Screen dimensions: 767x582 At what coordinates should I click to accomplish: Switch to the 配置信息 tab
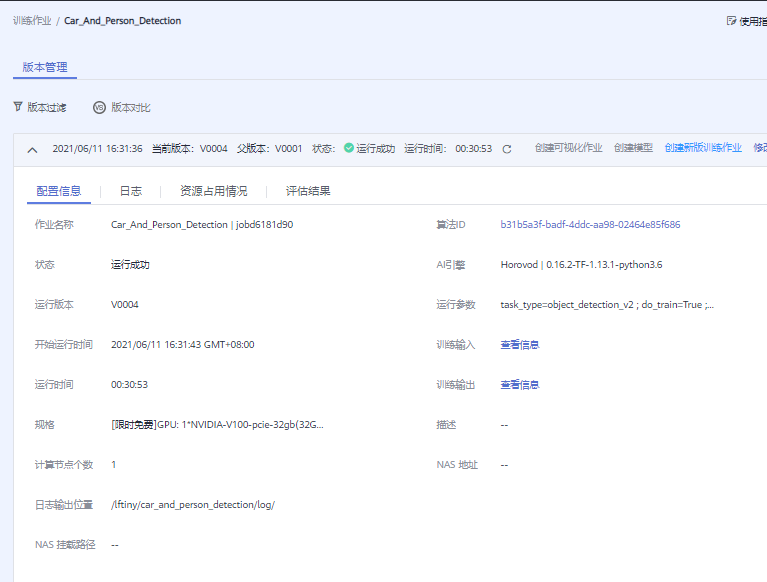tap(59, 191)
